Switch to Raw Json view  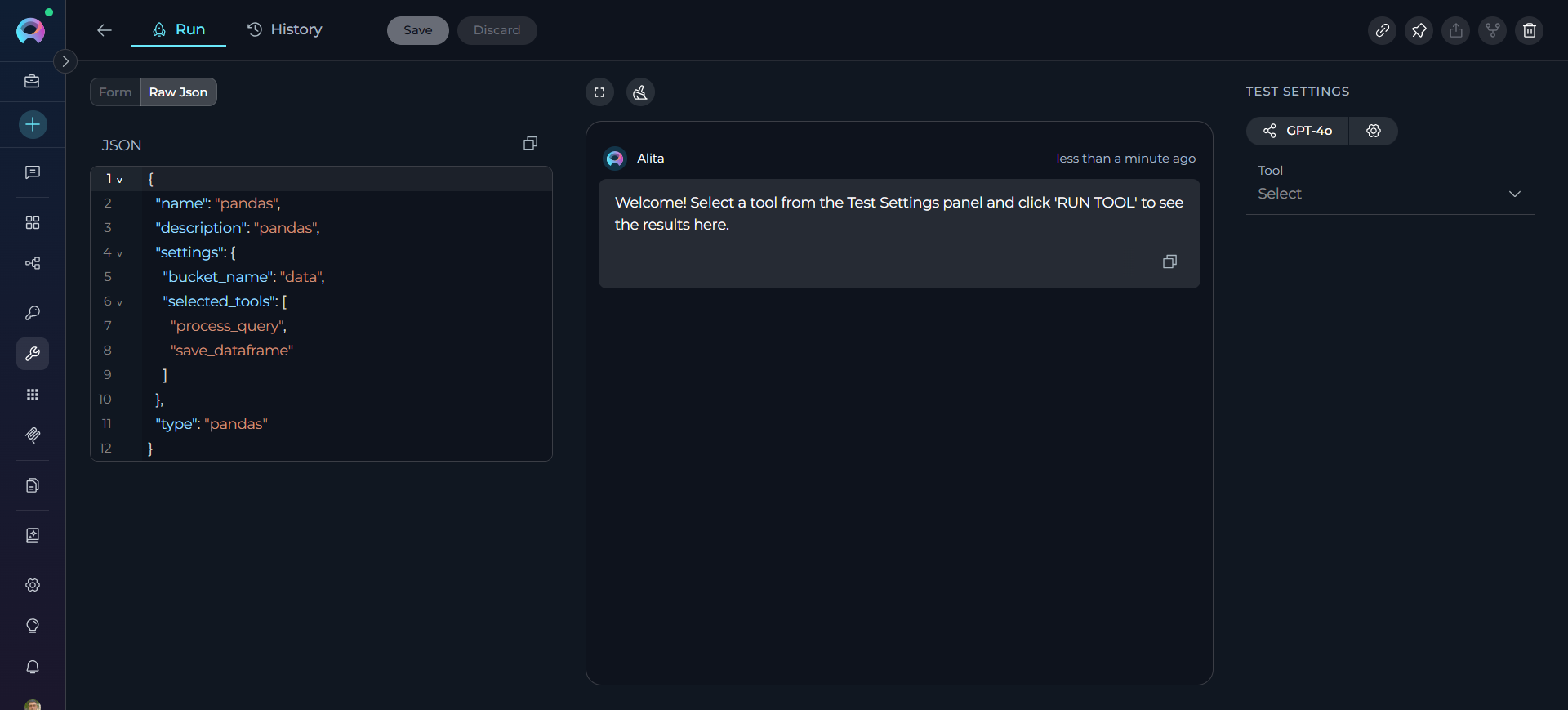click(178, 92)
